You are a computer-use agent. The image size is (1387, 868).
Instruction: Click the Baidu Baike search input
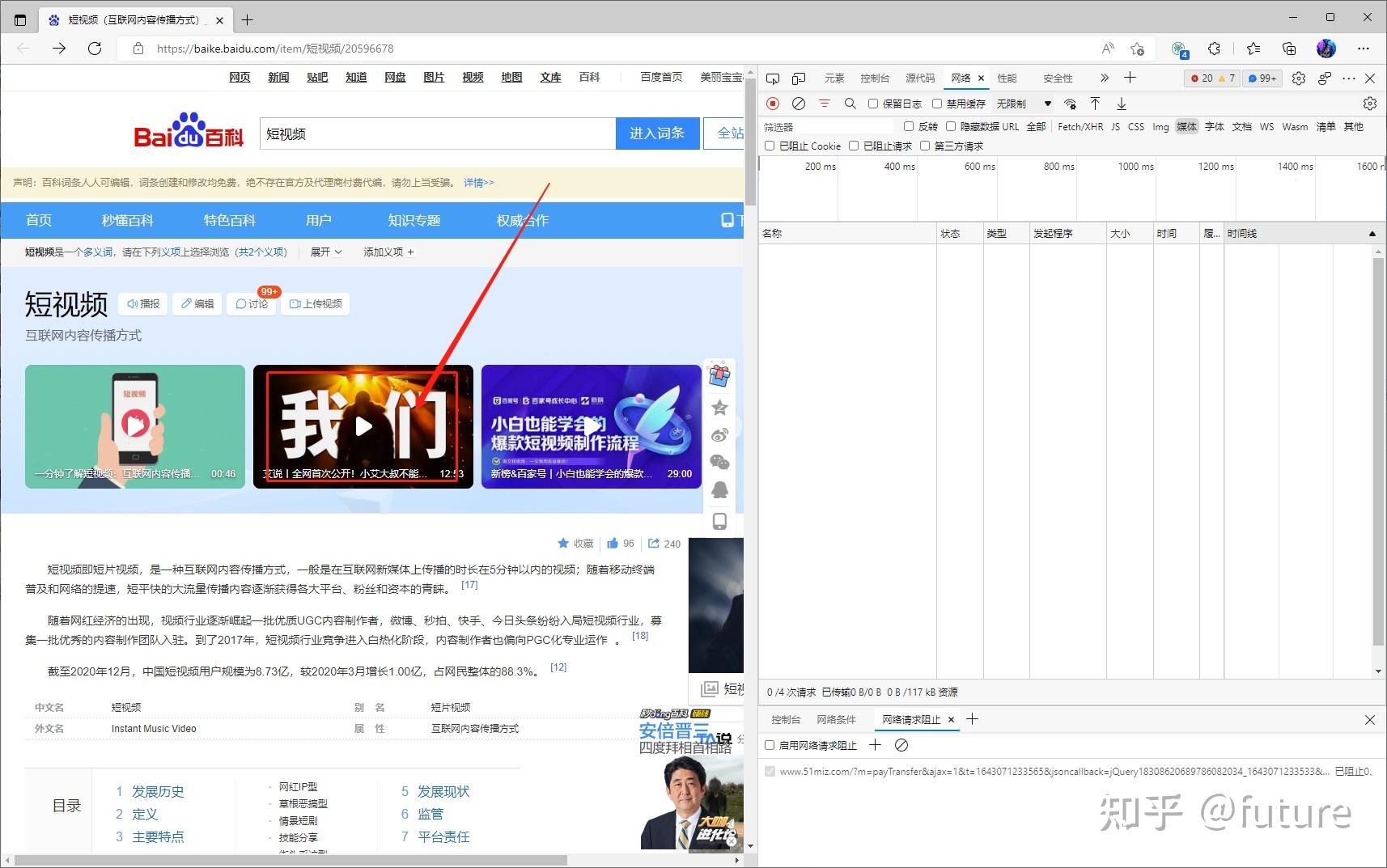pos(438,133)
